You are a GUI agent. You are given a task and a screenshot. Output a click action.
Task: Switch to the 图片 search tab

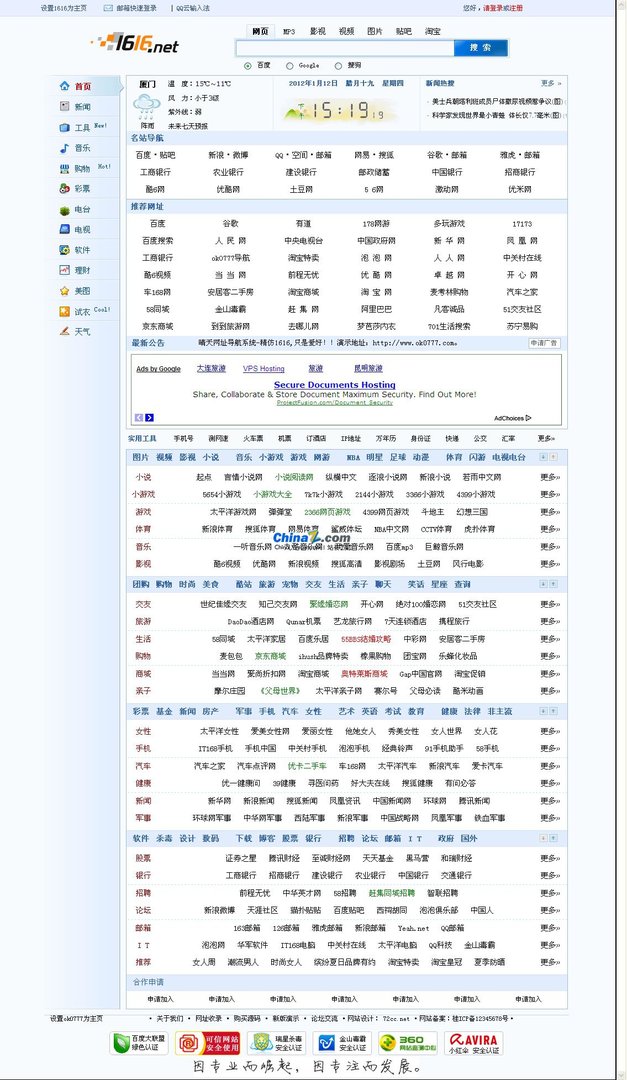pos(375,32)
